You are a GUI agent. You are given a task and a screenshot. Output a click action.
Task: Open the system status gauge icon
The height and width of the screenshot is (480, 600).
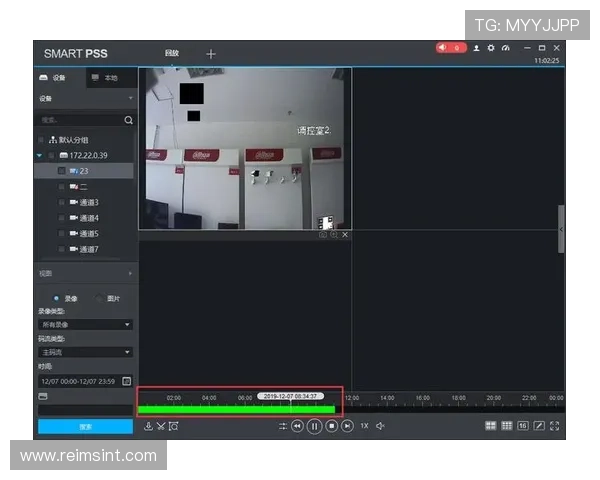[505, 48]
